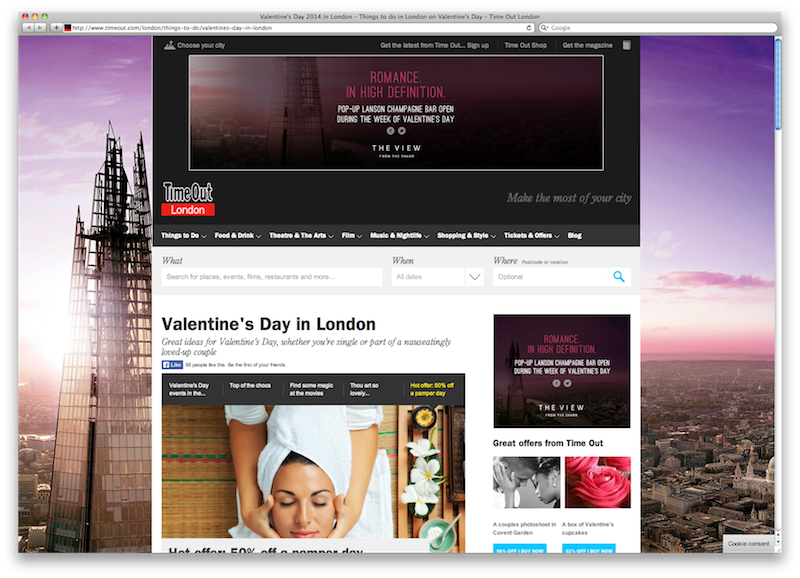Image resolution: width=800 pixels, height=578 pixels.
Task: Go forward with the browser forward arrow
Action: (x=40, y=28)
